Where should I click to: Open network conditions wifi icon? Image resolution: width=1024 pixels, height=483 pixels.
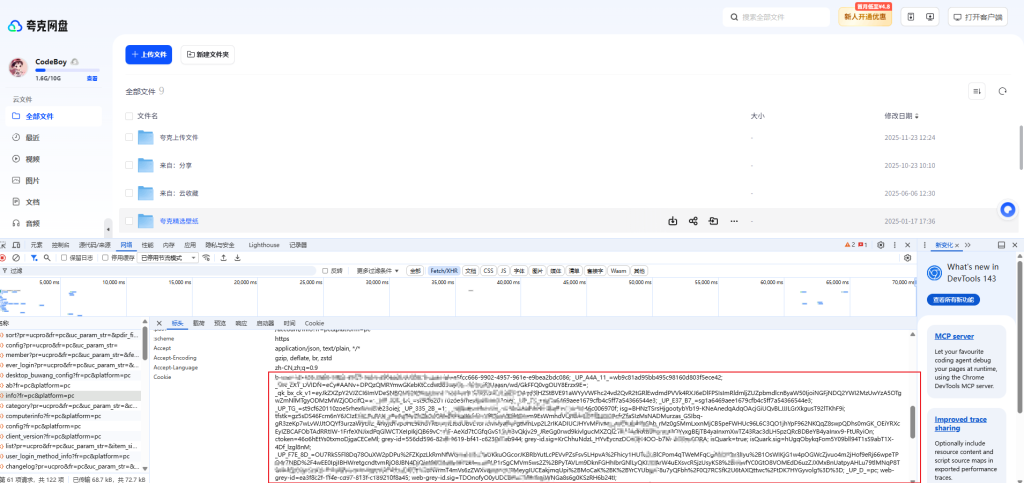207,258
